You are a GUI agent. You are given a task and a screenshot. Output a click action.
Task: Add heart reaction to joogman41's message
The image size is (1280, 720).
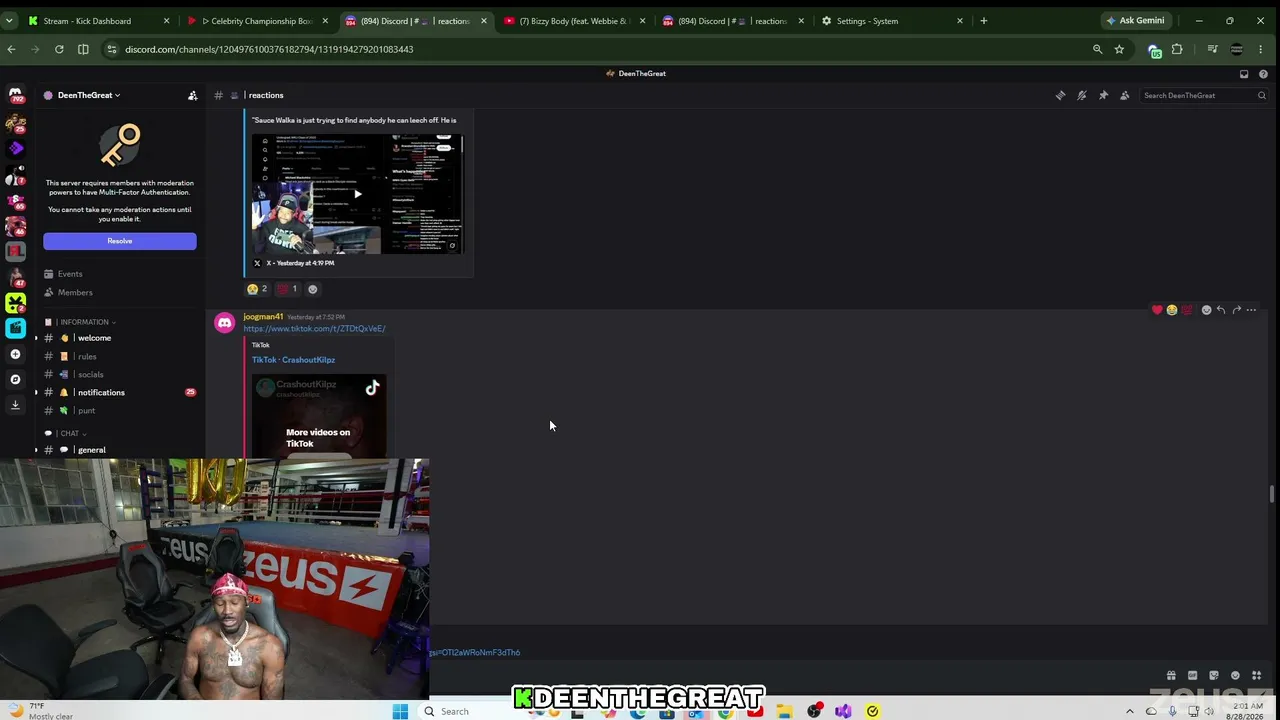pos(1157,310)
